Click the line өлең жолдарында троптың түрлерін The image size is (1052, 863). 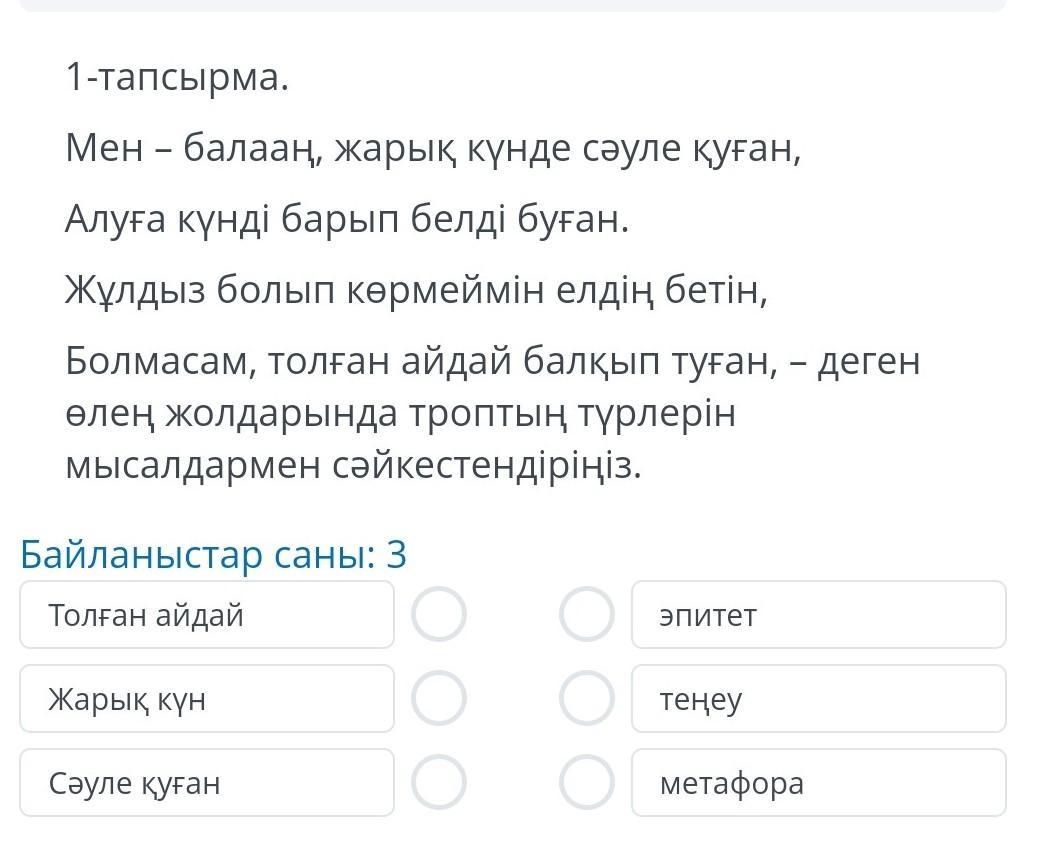400,413
